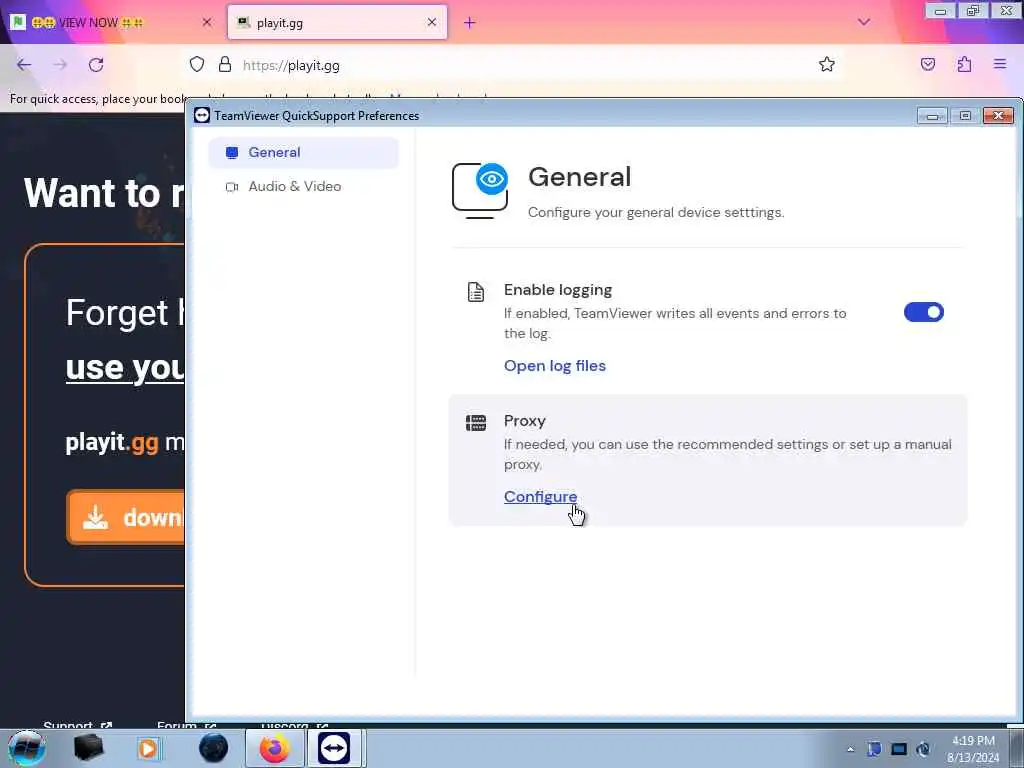Click TeamViewer icon in the taskbar
Image resolution: width=1024 pixels, height=768 pixels.
click(x=334, y=748)
